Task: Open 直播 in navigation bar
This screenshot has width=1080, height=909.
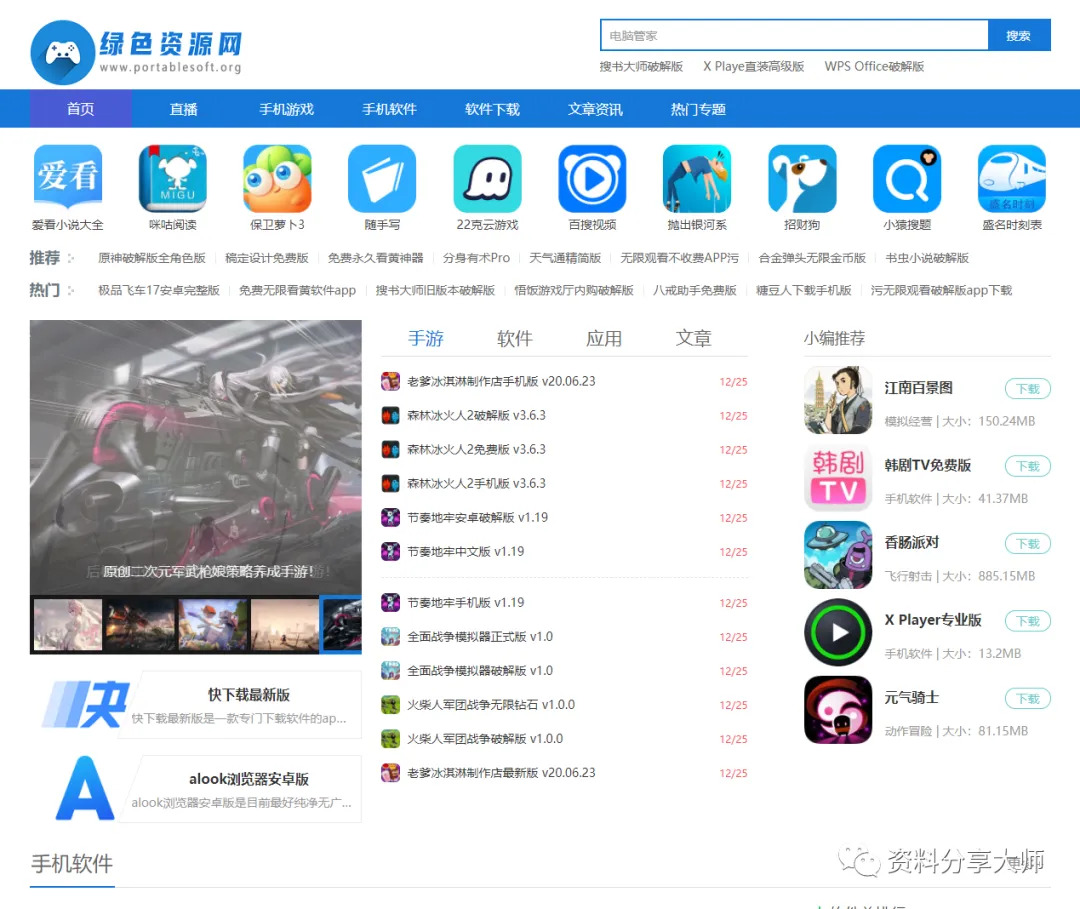Action: (x=183, y=109)
